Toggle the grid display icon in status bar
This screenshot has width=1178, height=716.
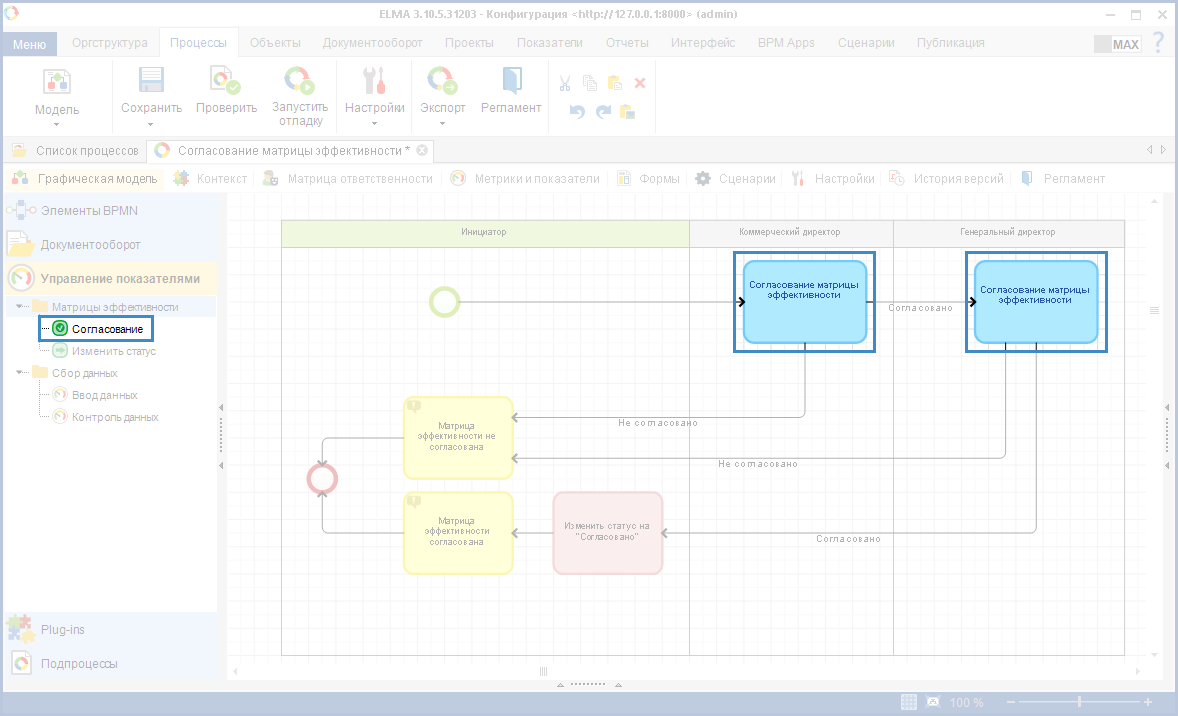pyautogui.click(x=909, y=702)
